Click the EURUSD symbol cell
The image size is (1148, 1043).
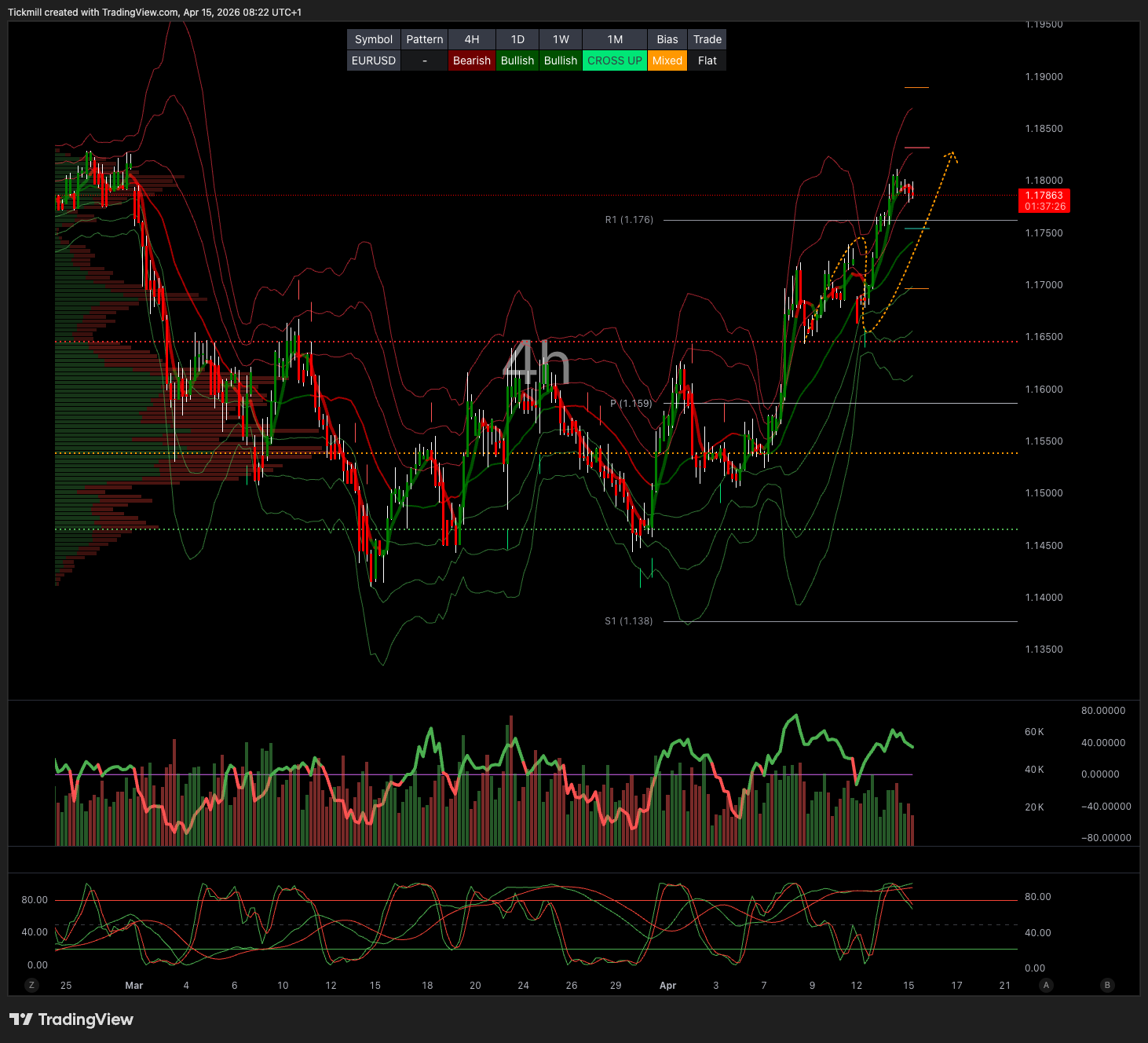tap(374, 60)
